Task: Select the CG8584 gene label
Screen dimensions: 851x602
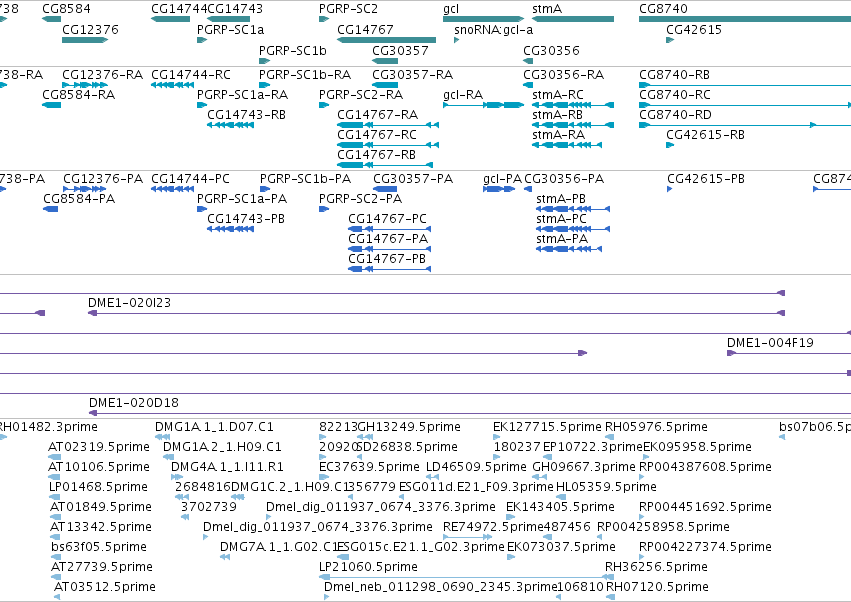Action: pos(66,9)
